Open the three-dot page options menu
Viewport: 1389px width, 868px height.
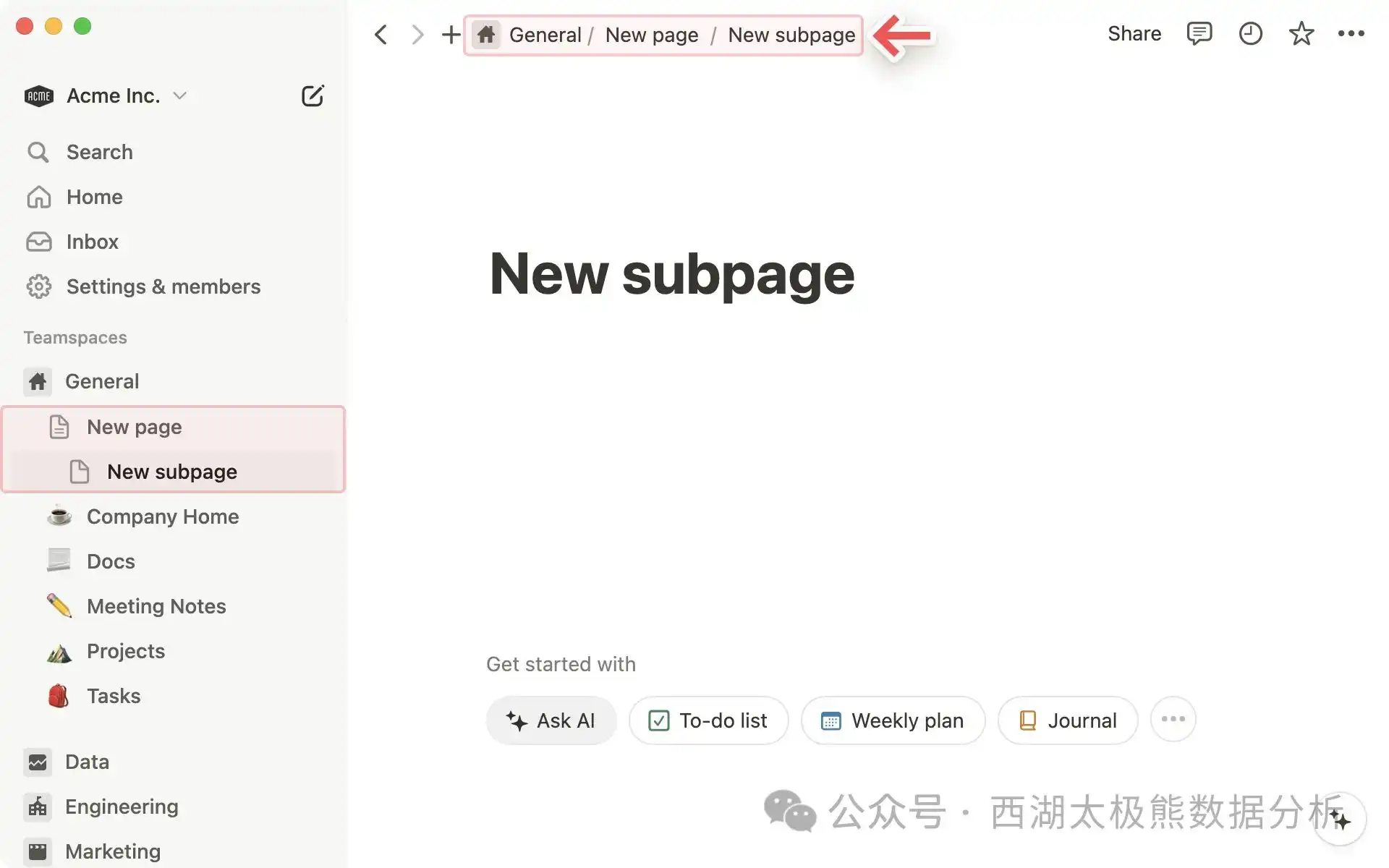tap(1351, 33)
